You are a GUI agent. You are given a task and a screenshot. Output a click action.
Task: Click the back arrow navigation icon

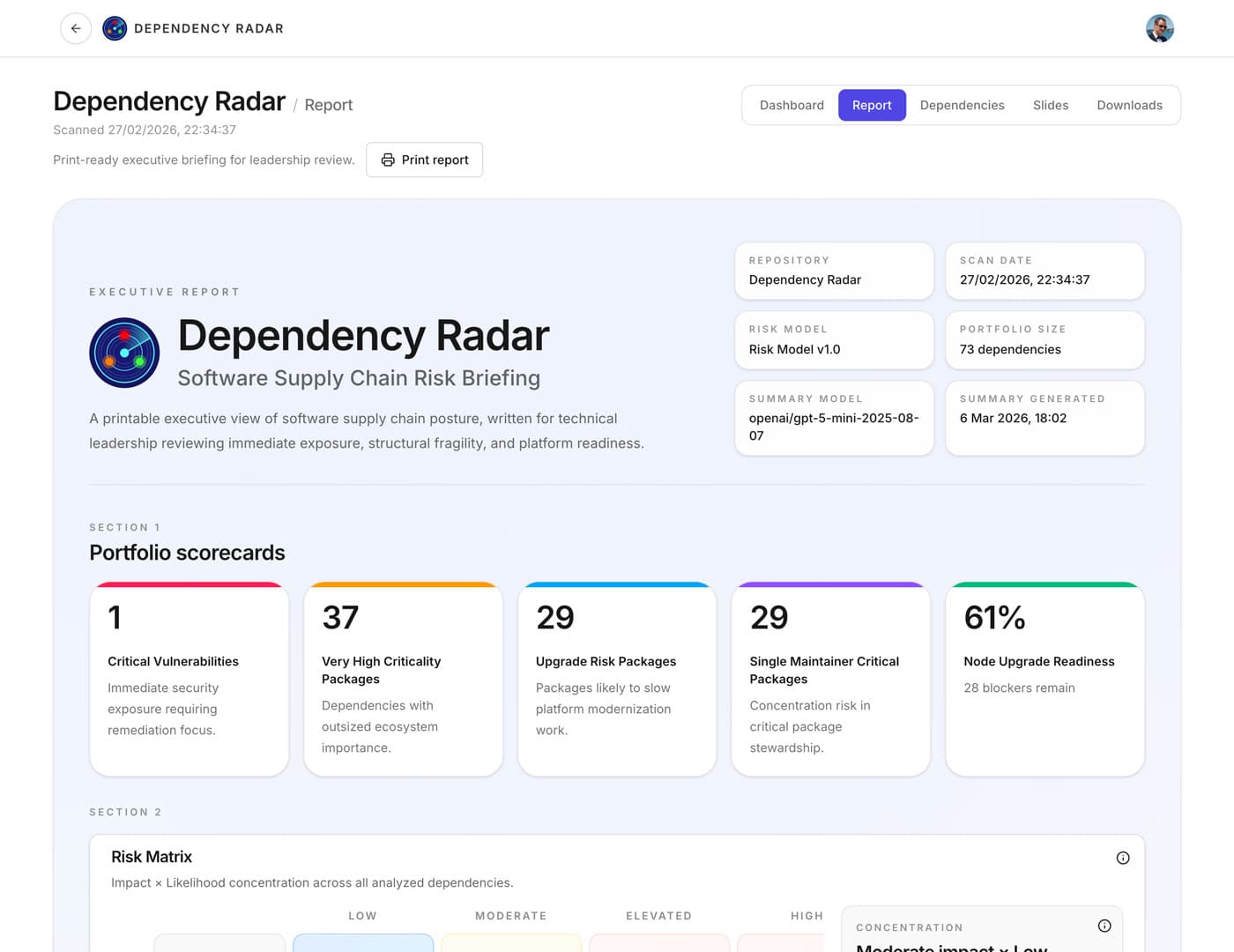coord(76,28)
